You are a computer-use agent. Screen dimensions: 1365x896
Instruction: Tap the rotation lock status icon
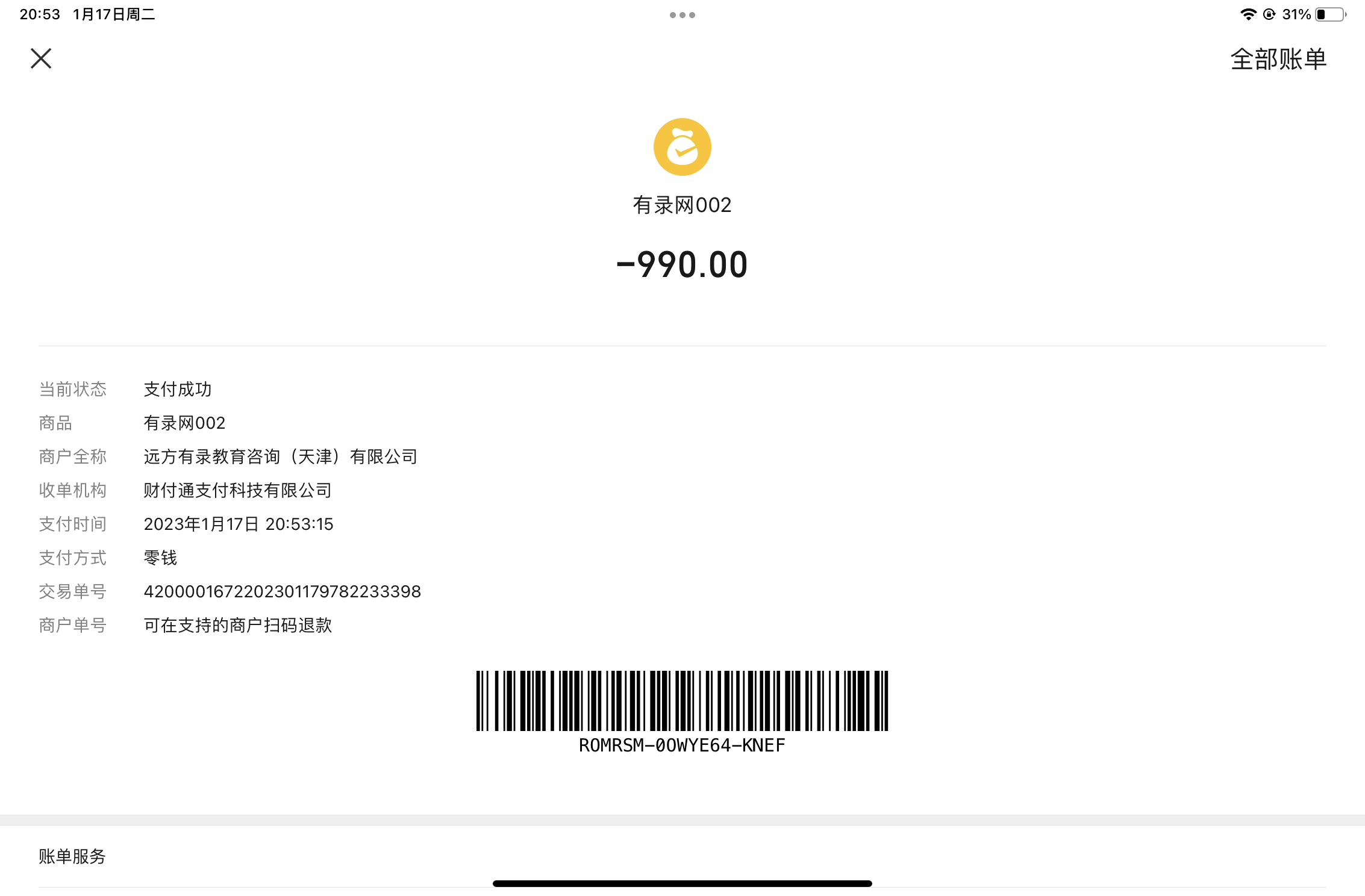pyautogui.click(x=1269, y=14)
